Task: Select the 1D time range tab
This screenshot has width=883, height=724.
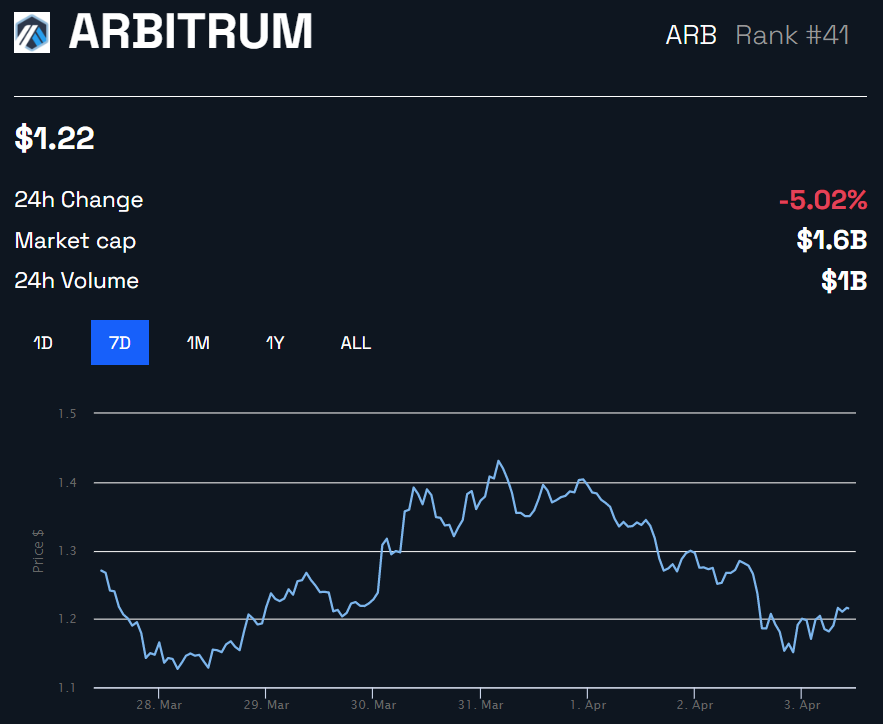Action: point(43,342)
